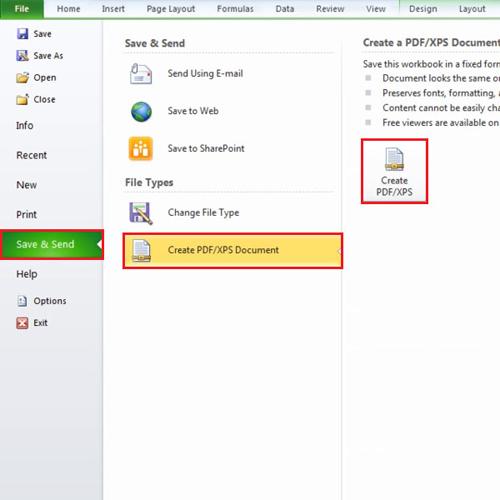Viewport: 500px width, 500px height.
Task: Open the Help section
Action: (27, 274)
